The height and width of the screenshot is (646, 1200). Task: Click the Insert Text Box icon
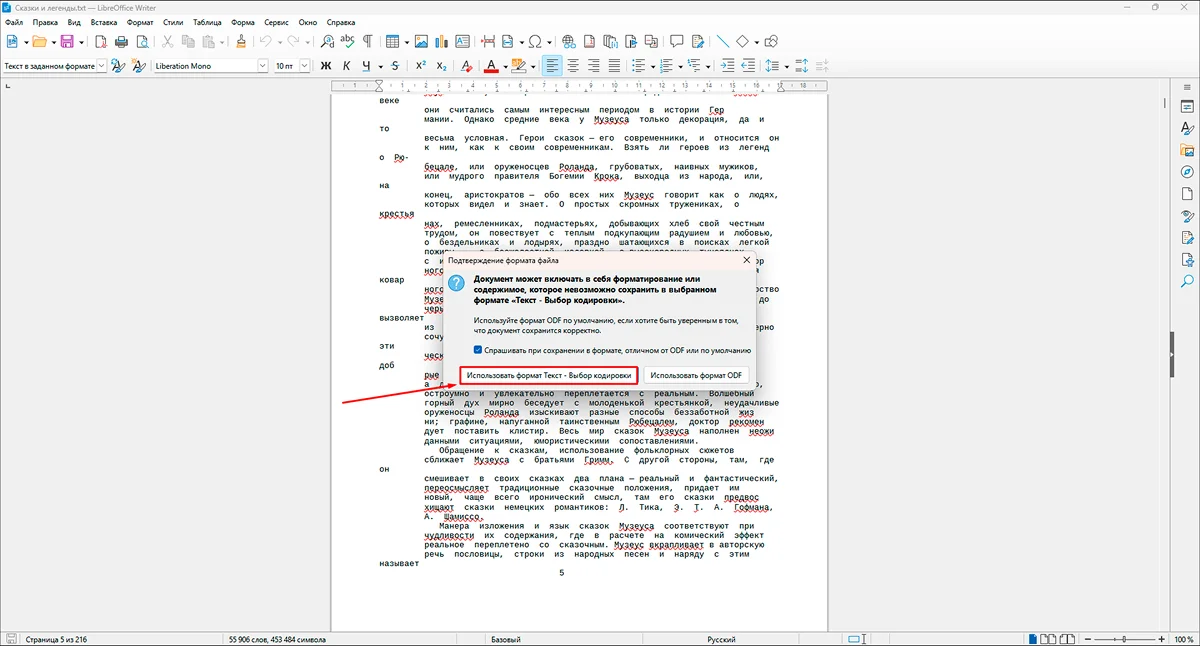461,41
